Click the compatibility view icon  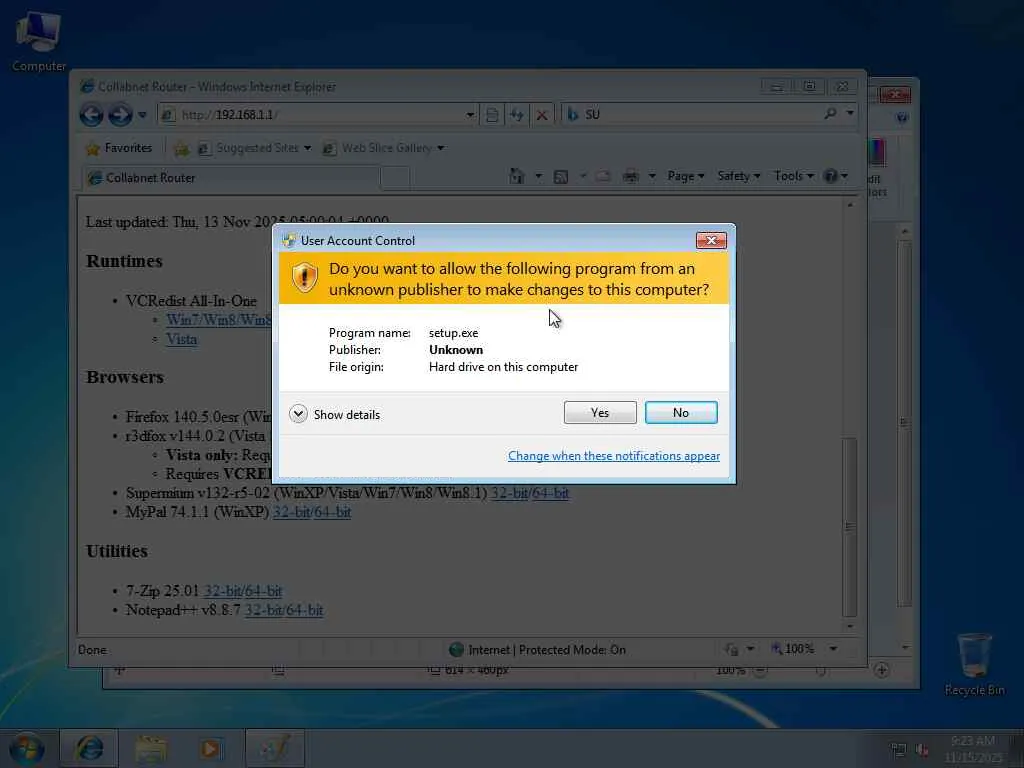(x=492, y=115)
